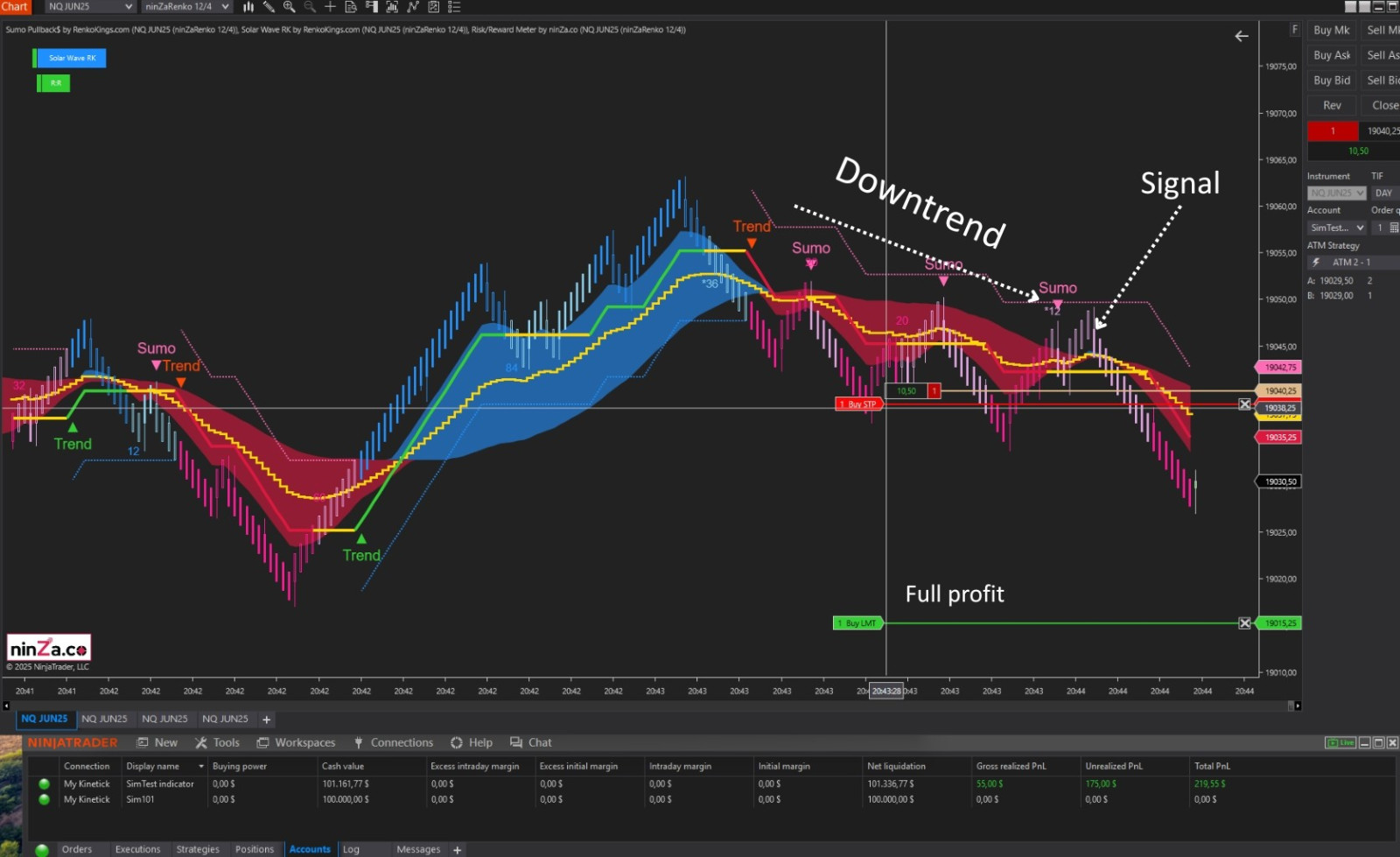This screenshot has height=857, width=1400.
Task: Expand the NQ JUN25 instrument dropdown
Action: pos(90,7)
